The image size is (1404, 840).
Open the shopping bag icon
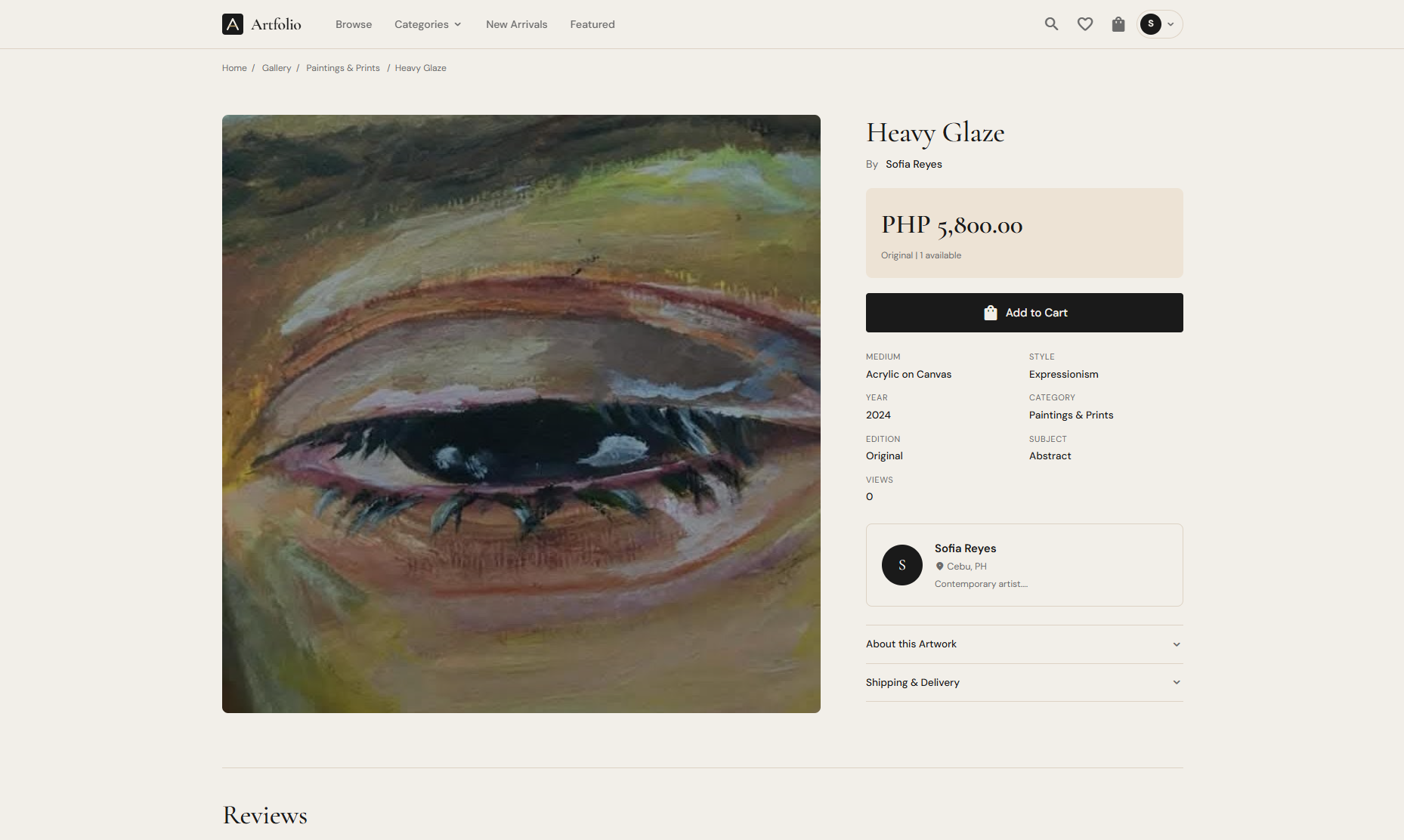pos(1118,24)
